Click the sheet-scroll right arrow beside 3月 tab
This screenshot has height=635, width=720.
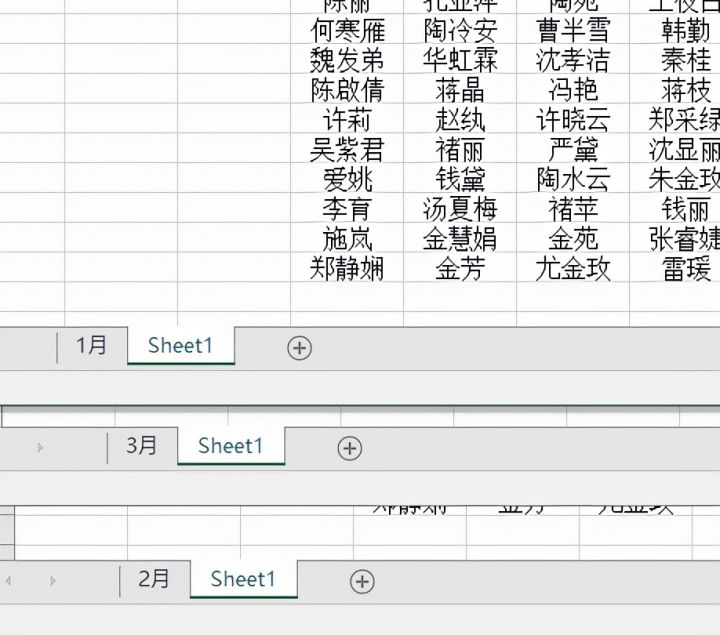click(x=40, y=447)
